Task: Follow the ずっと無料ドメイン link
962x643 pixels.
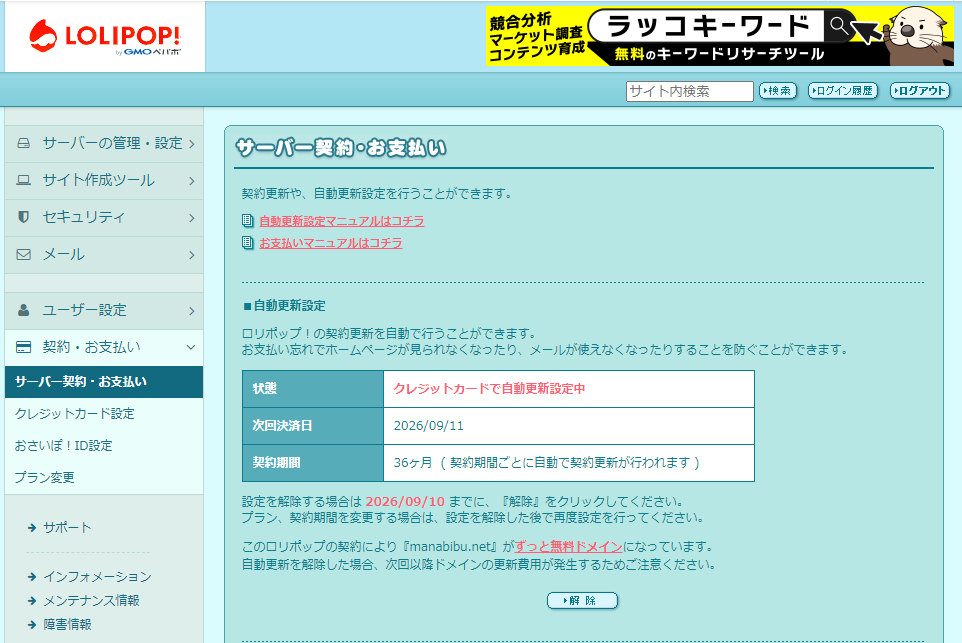Action: point(568,546)
